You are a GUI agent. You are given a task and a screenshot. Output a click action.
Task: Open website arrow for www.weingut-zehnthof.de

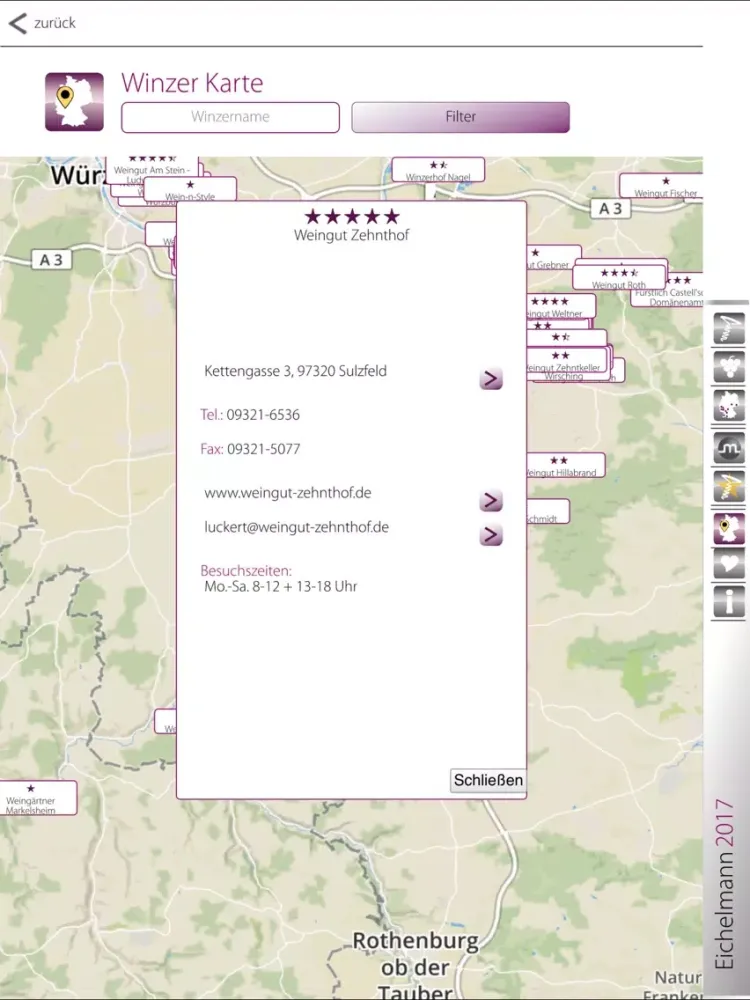(490, 501)
